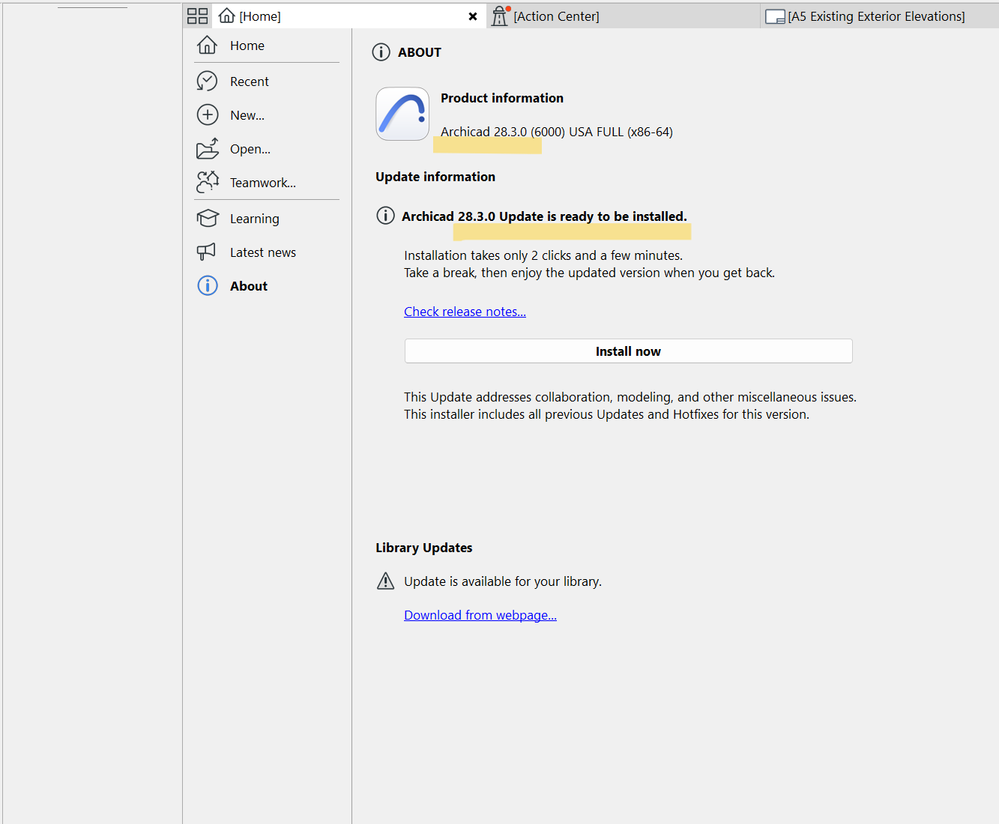Click the info icon beside ABOUT heading

click(381, 52)
